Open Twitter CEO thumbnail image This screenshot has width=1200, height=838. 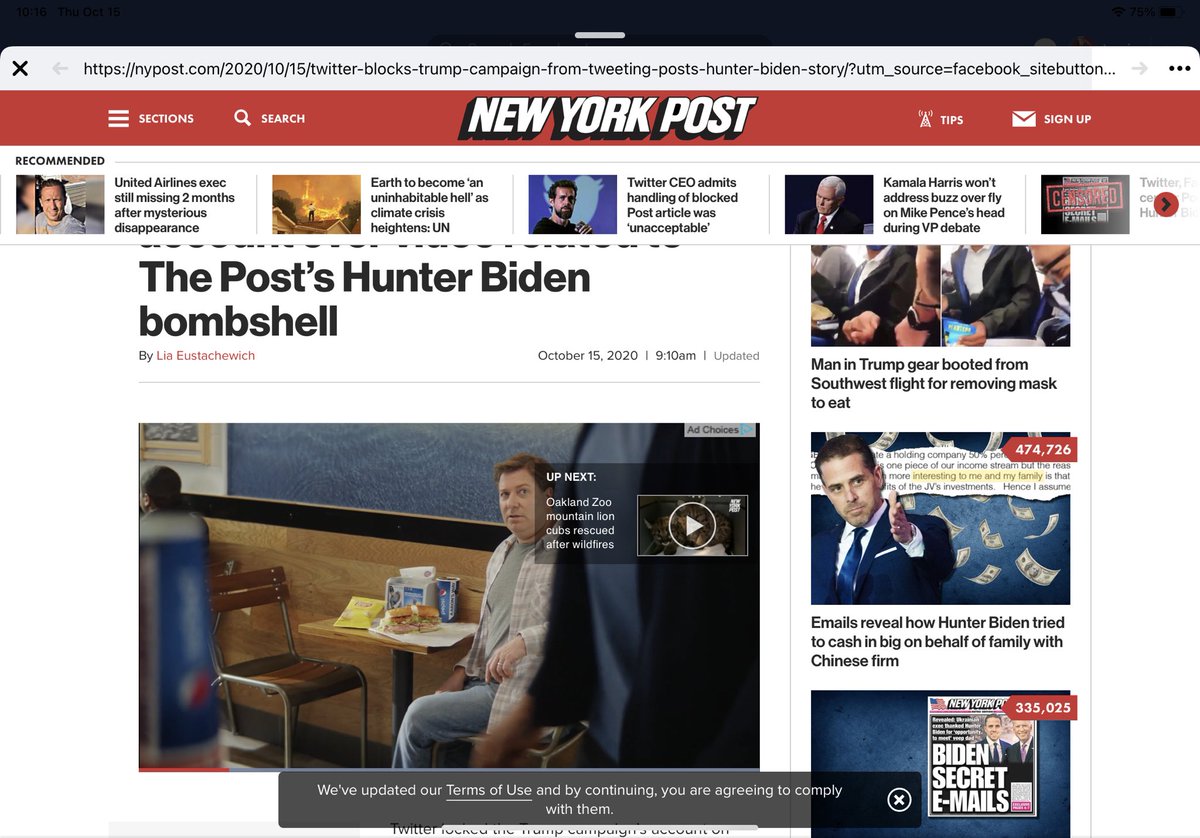pos(573,205)
